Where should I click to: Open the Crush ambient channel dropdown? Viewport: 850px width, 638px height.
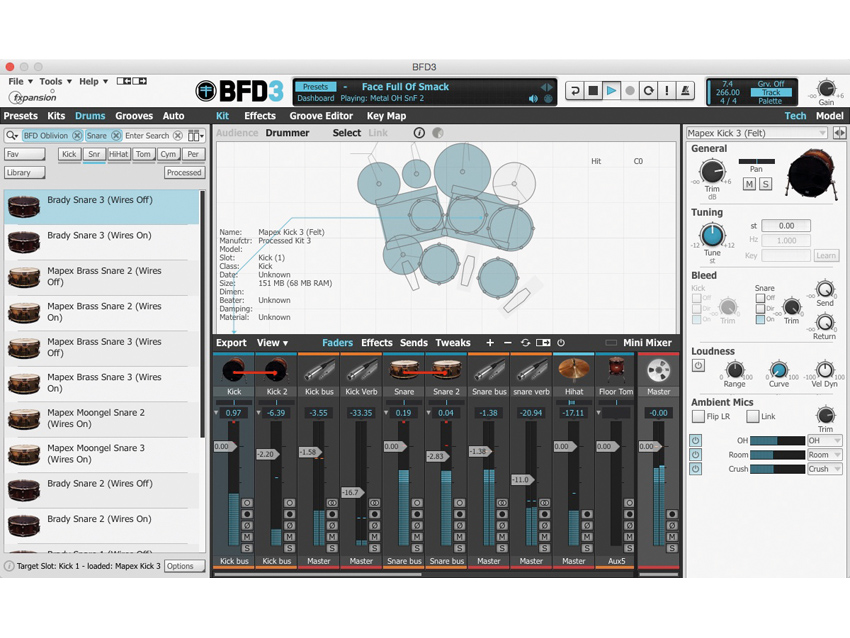[x=825, y=469]
